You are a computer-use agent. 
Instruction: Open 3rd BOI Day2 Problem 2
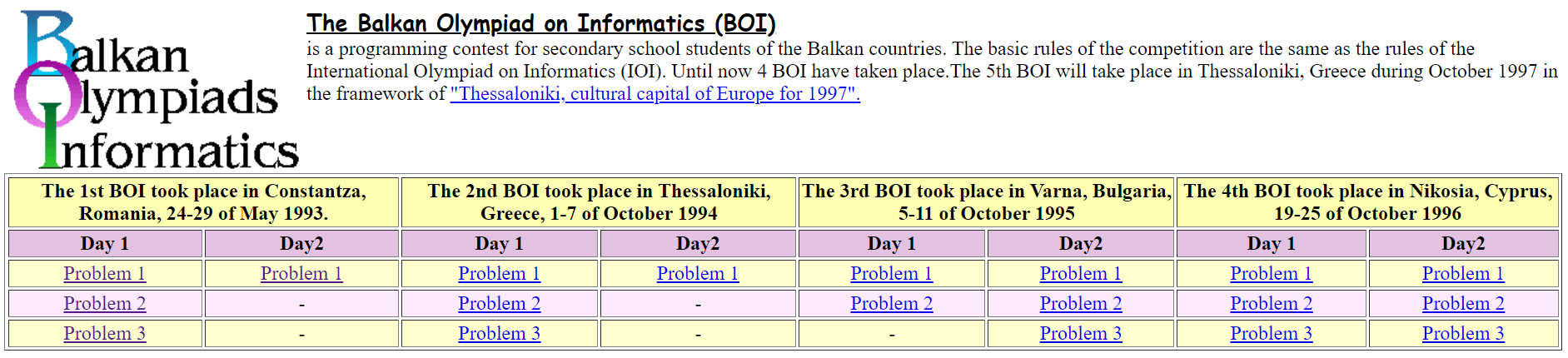point(1080,304)
